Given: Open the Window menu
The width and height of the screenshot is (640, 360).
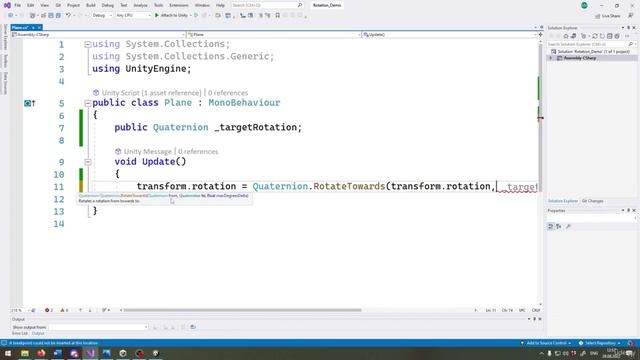Looking at the screenshot, I should [202, 5].
